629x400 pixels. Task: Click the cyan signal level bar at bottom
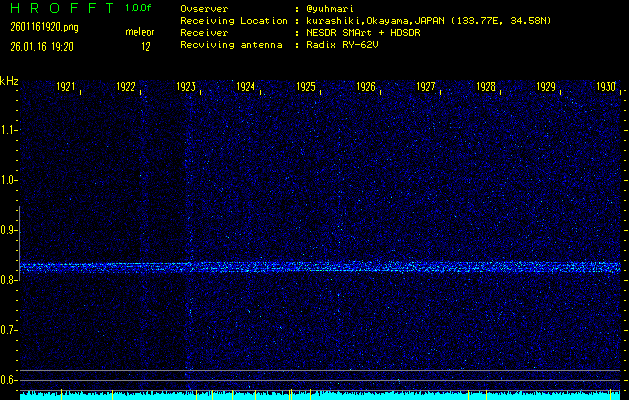click(320, 396)
